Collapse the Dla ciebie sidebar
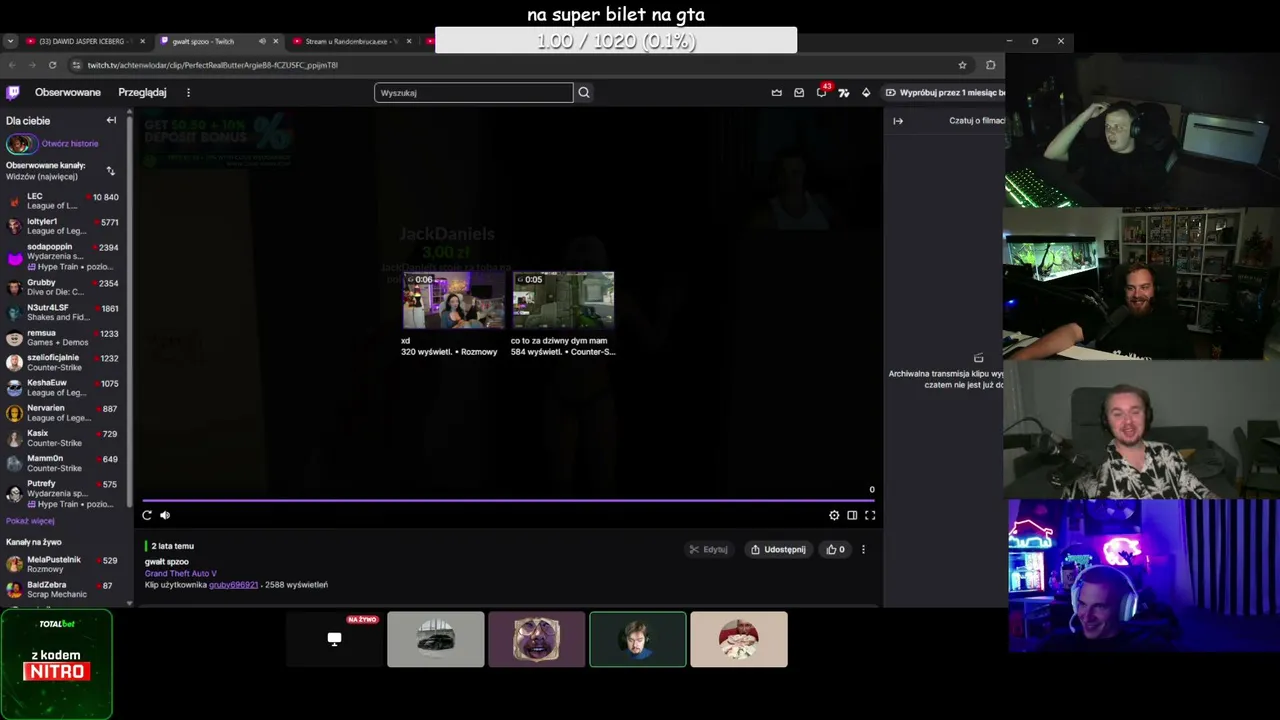Screen dimensions: 1280x720 (111, 120)
